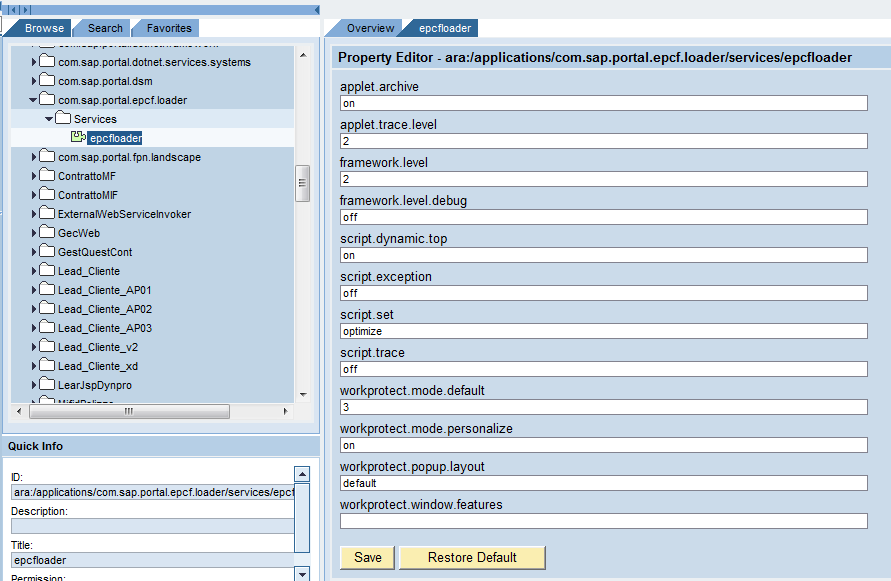This screenshot has width=891, height=581.
Task: Click the workprotect.mode.personalize input field
Action: pyautogui.click(x=603, y=445)
